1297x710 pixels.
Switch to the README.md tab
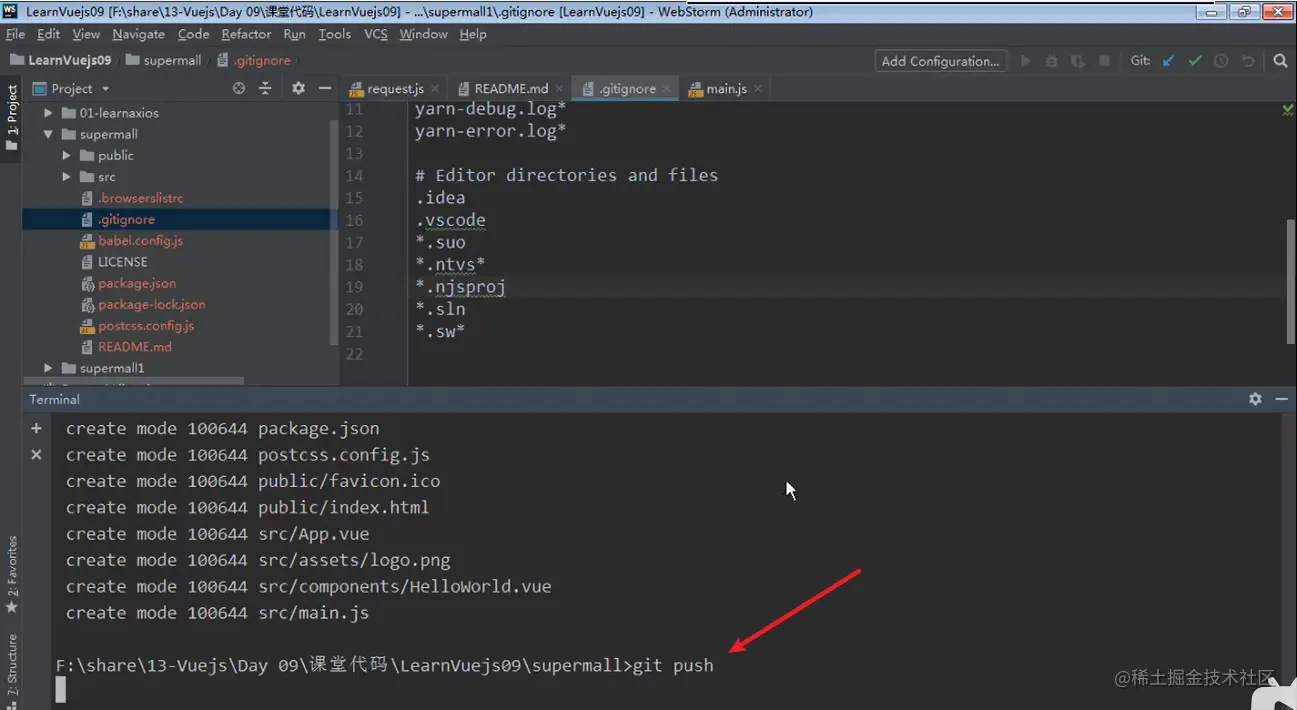coord(511,89)
